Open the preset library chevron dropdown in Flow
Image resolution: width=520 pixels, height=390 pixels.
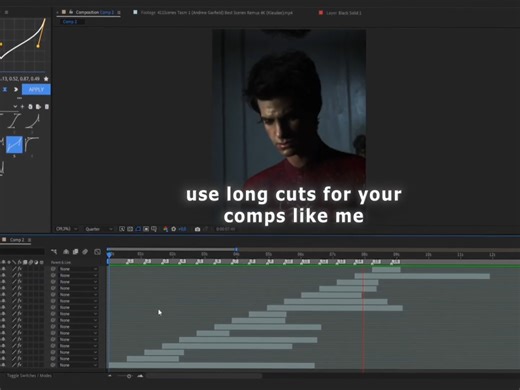(15, 107)
